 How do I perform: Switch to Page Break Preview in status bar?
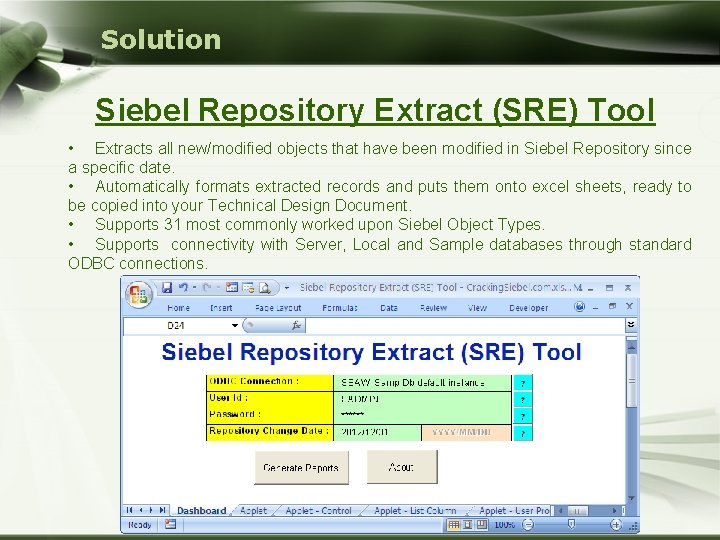tap(481, 524)
